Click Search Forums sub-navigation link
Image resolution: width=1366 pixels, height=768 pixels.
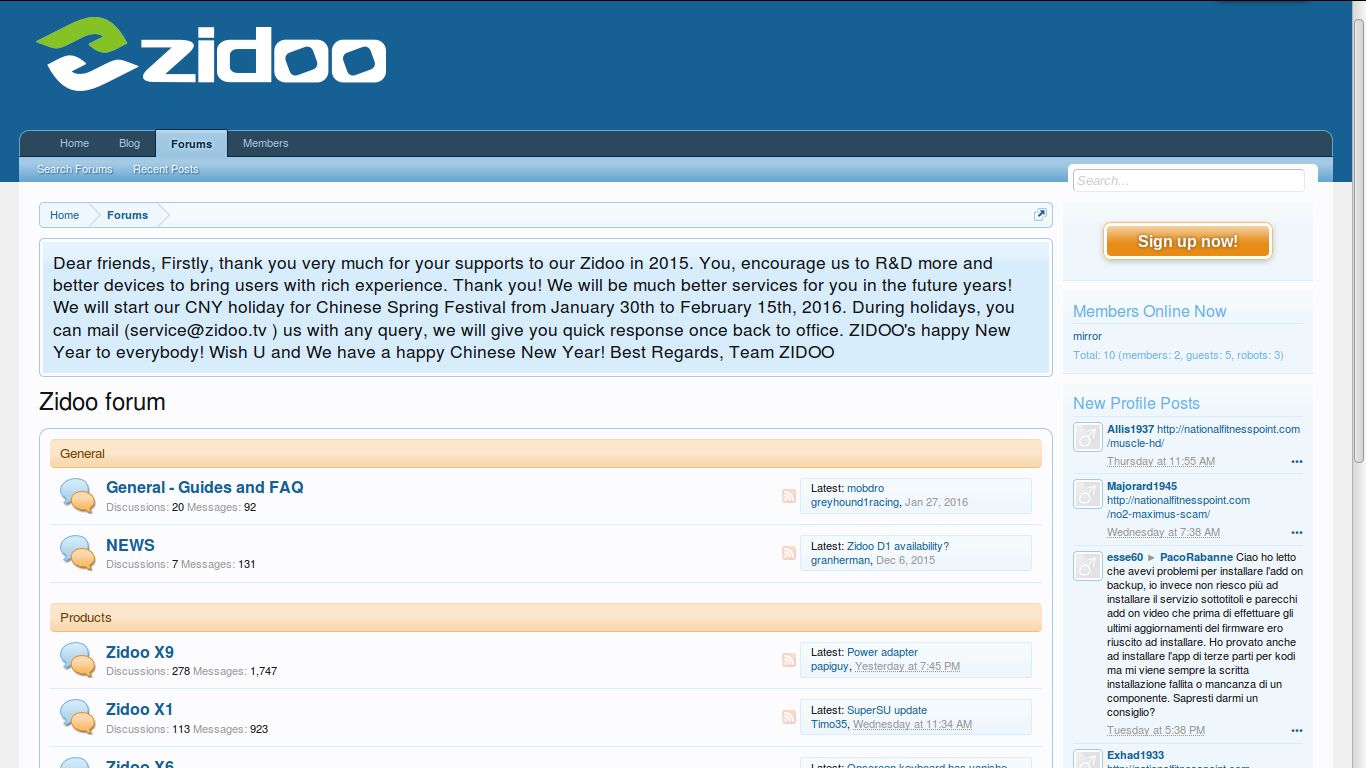75,170
